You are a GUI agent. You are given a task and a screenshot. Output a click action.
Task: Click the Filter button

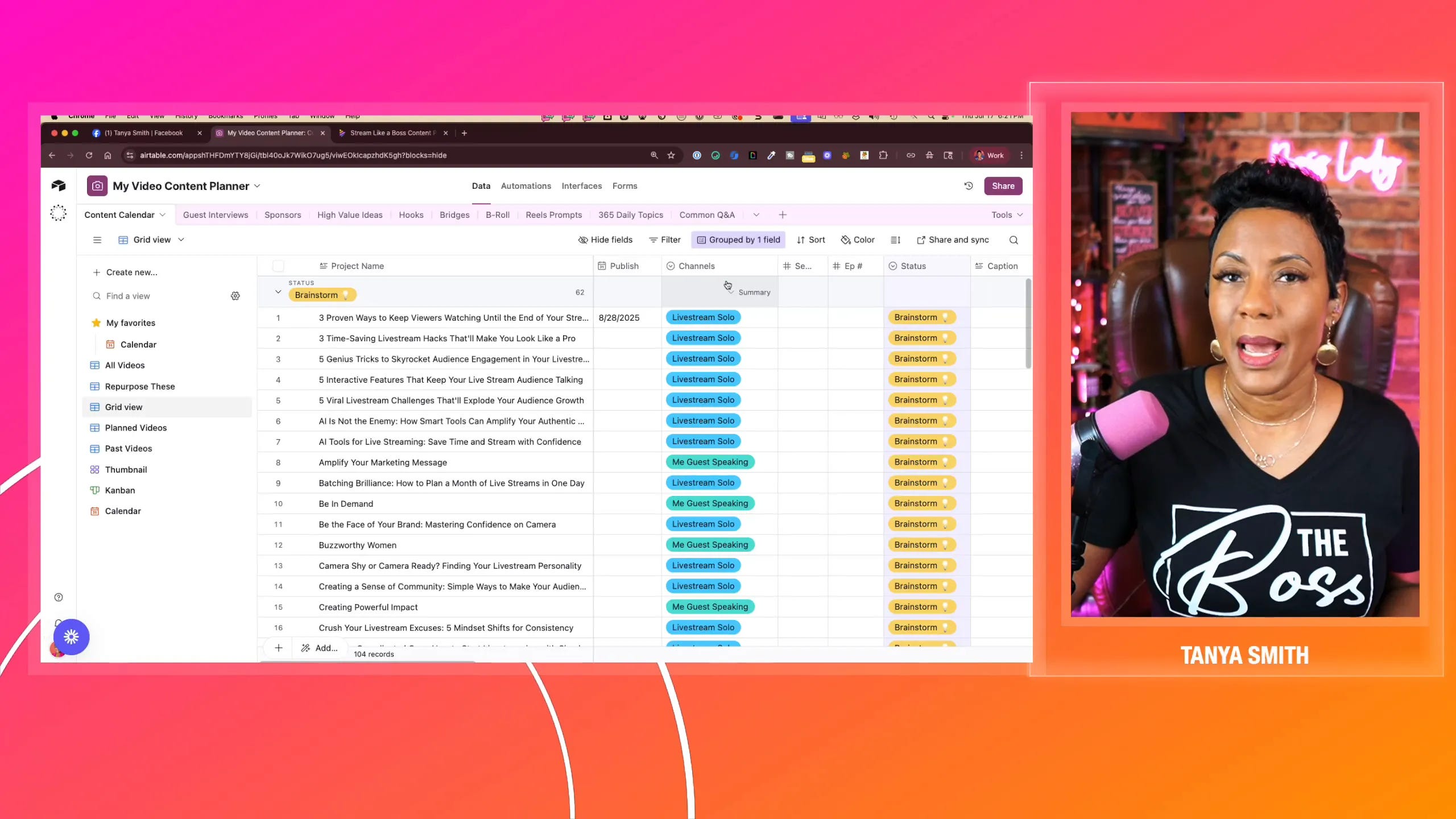[665, 240]
